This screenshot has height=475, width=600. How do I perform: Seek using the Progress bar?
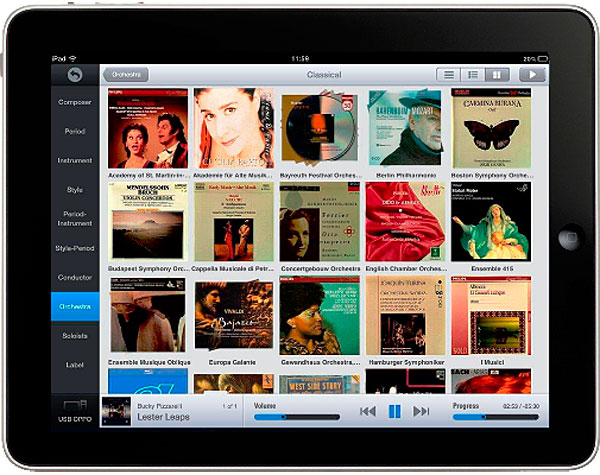tap(495, 417)
